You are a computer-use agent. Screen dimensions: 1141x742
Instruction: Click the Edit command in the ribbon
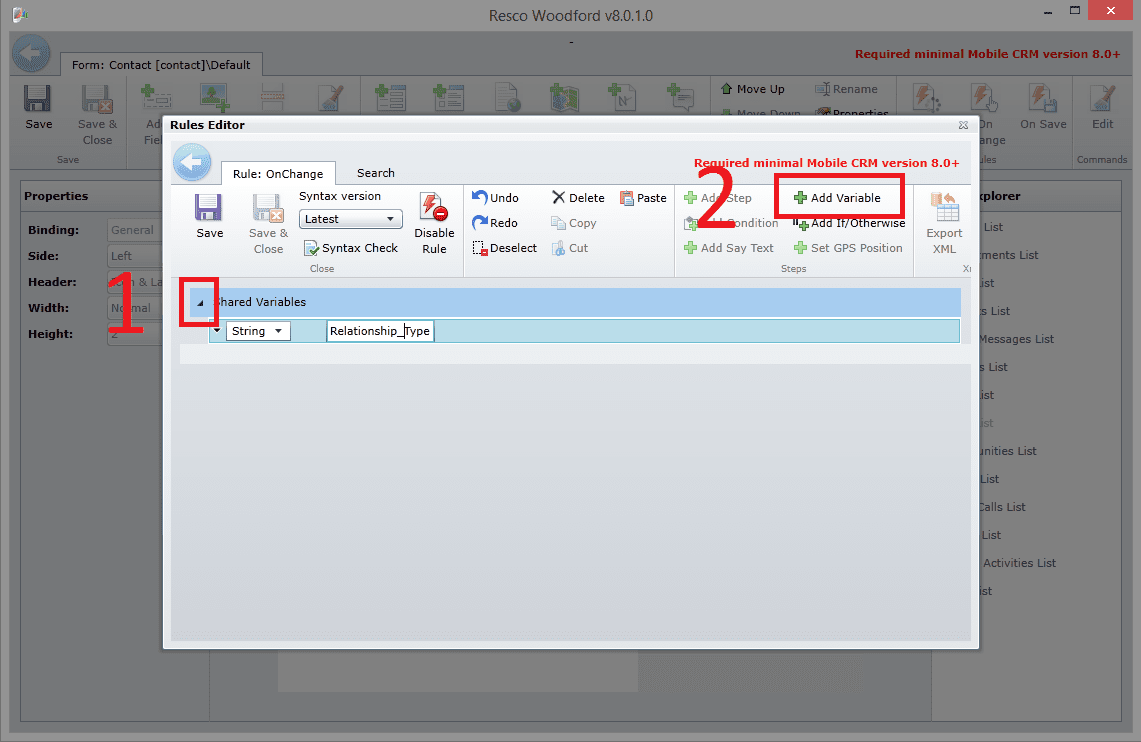click(x=1102, y=107)
